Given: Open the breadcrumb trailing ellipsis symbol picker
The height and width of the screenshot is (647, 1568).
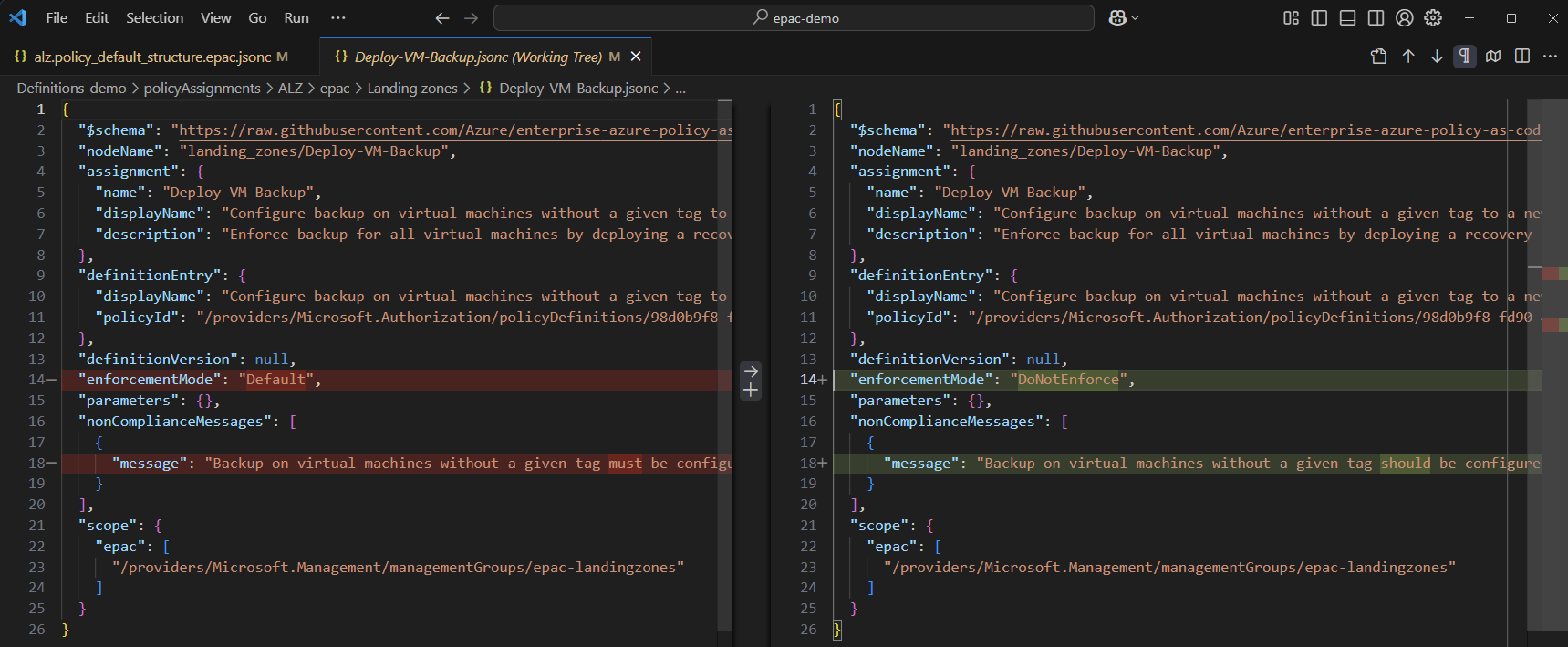Looking at the screenshot, I should click(680, 89).
